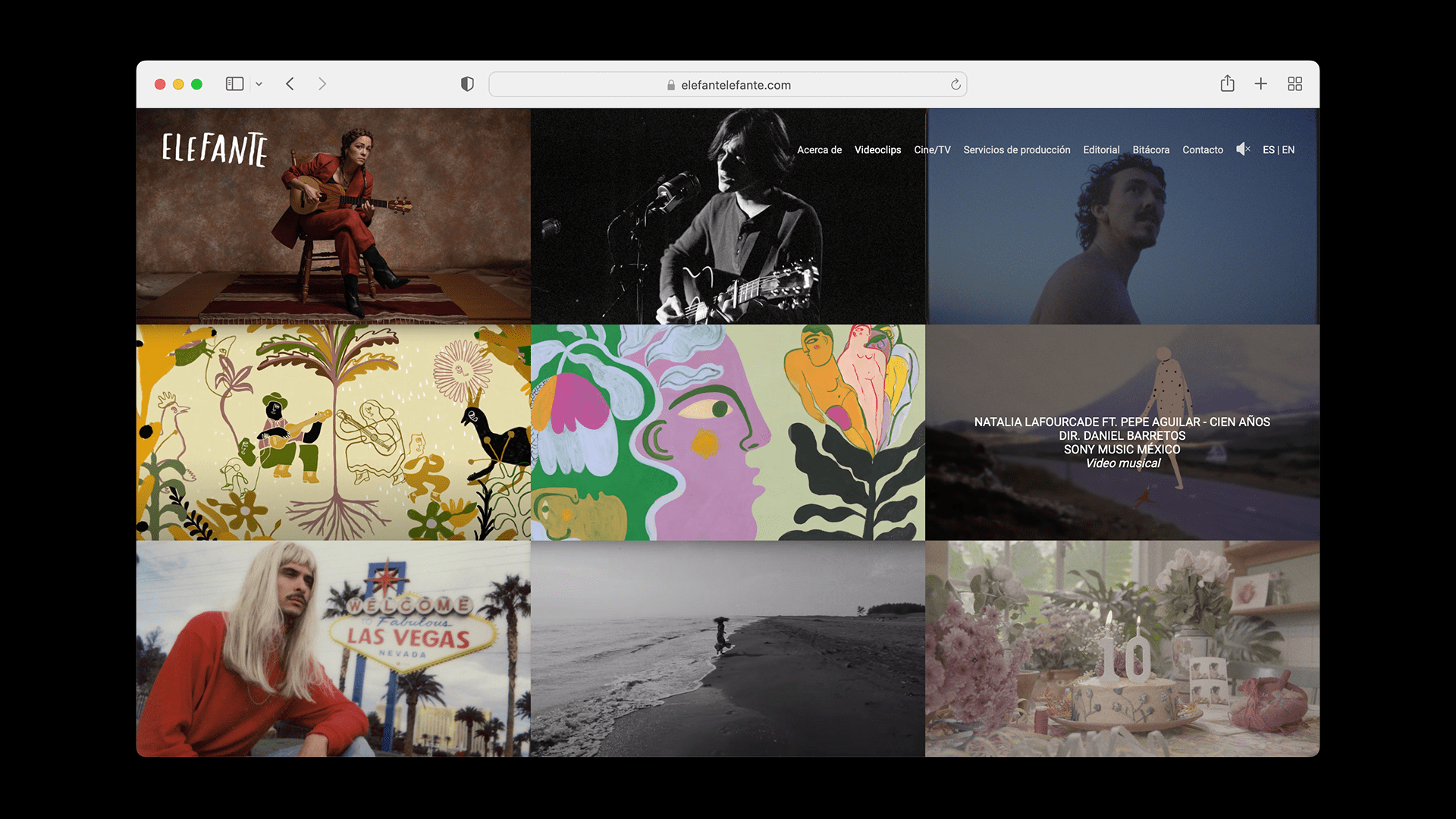Screen dimensions: 1456x819
Task: Maximize the Safari window
Action: point(196,84)
